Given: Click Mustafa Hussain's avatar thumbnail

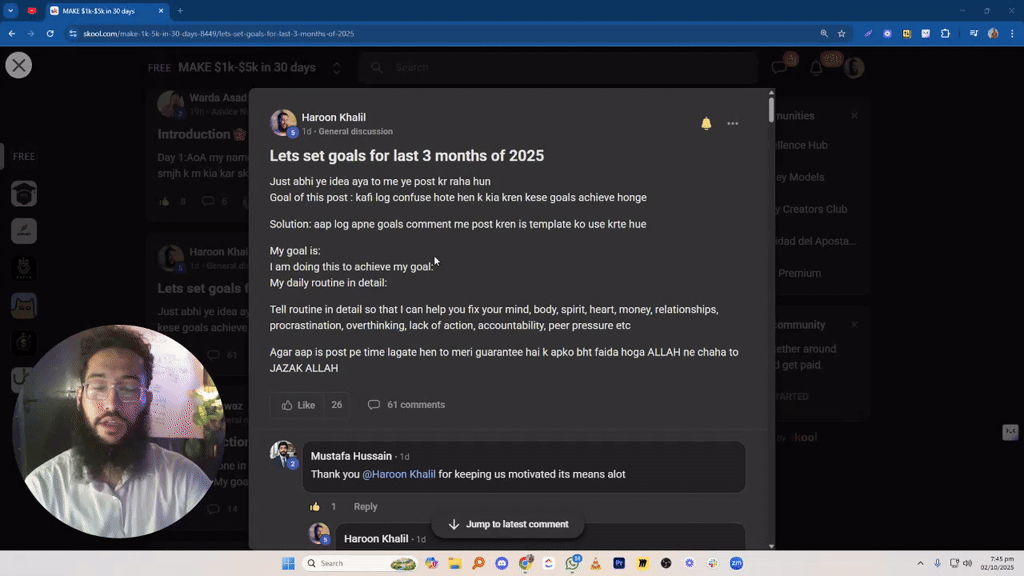Looking at the screenshot, I should [x=283, y=453].
